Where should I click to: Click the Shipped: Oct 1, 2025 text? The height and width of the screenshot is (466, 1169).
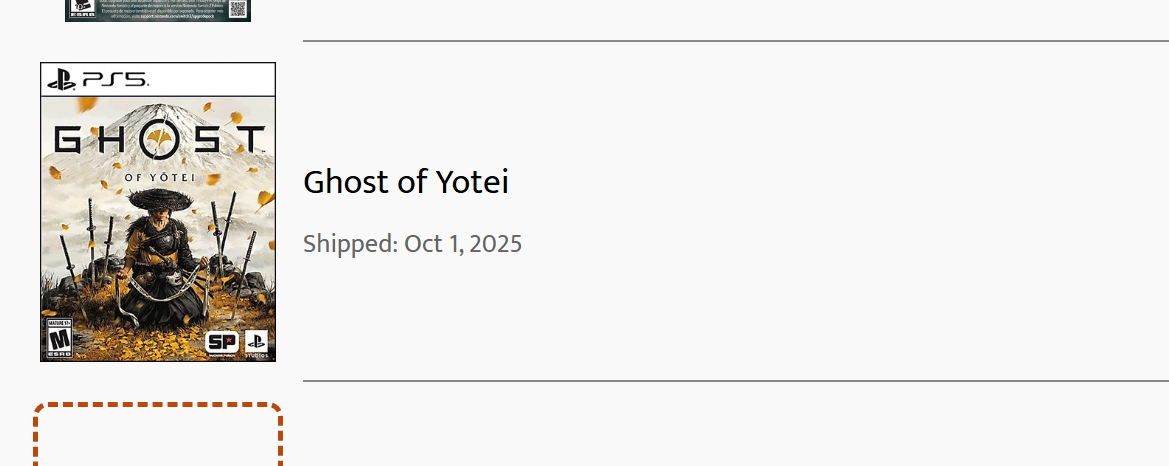coord(412,244)
